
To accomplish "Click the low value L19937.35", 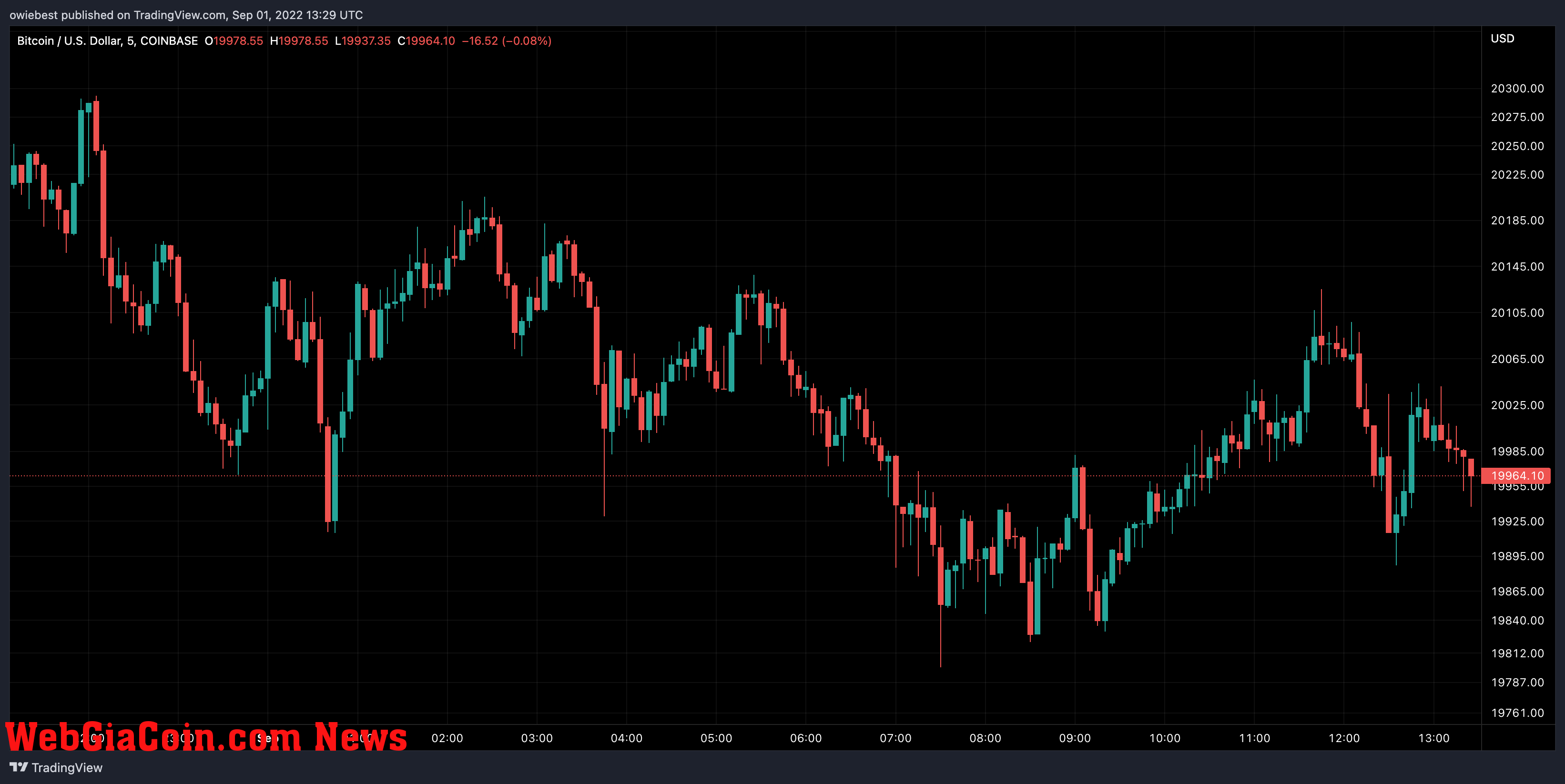I will point(363,40).
